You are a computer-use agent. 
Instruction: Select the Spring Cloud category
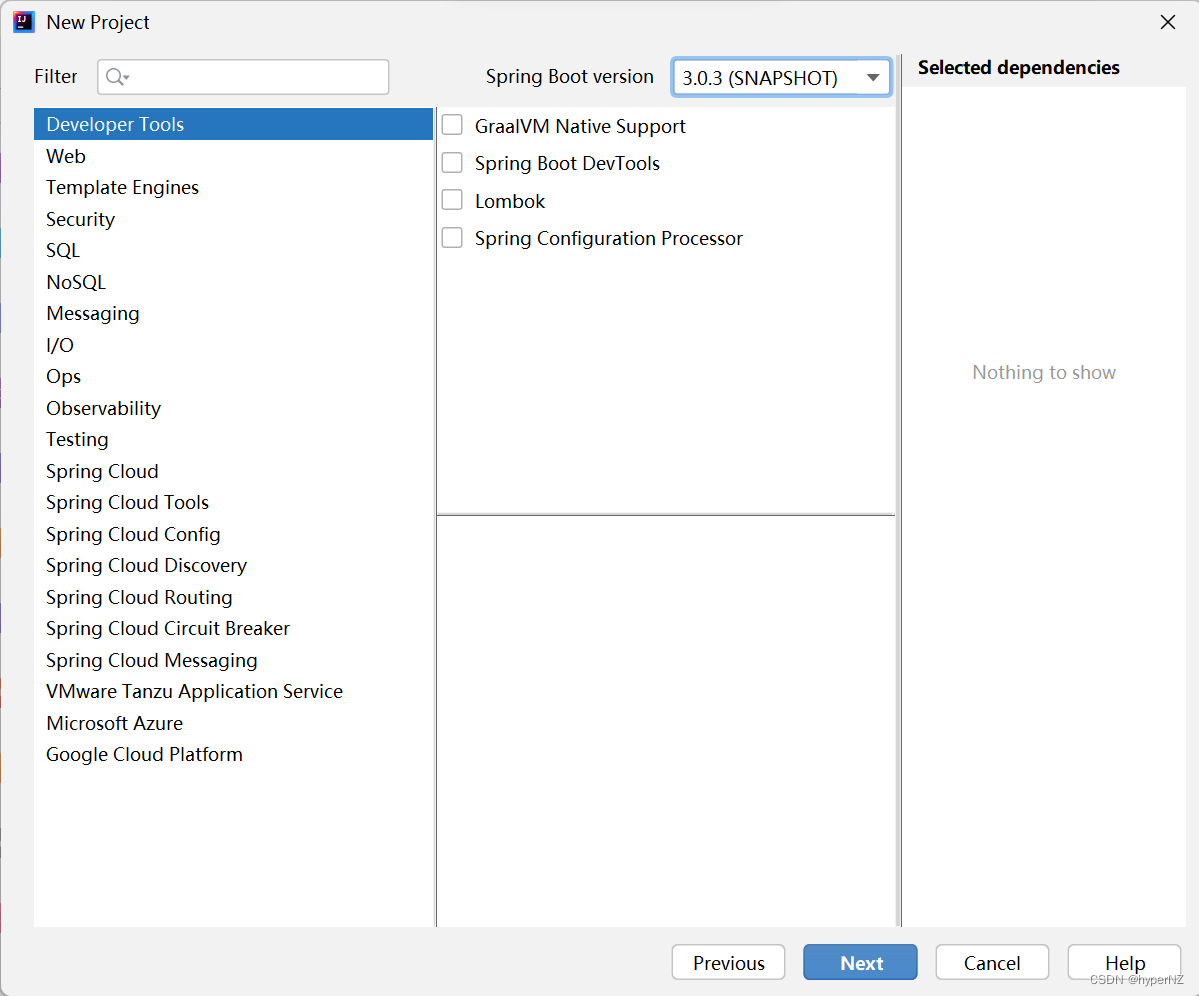(233, 472)
